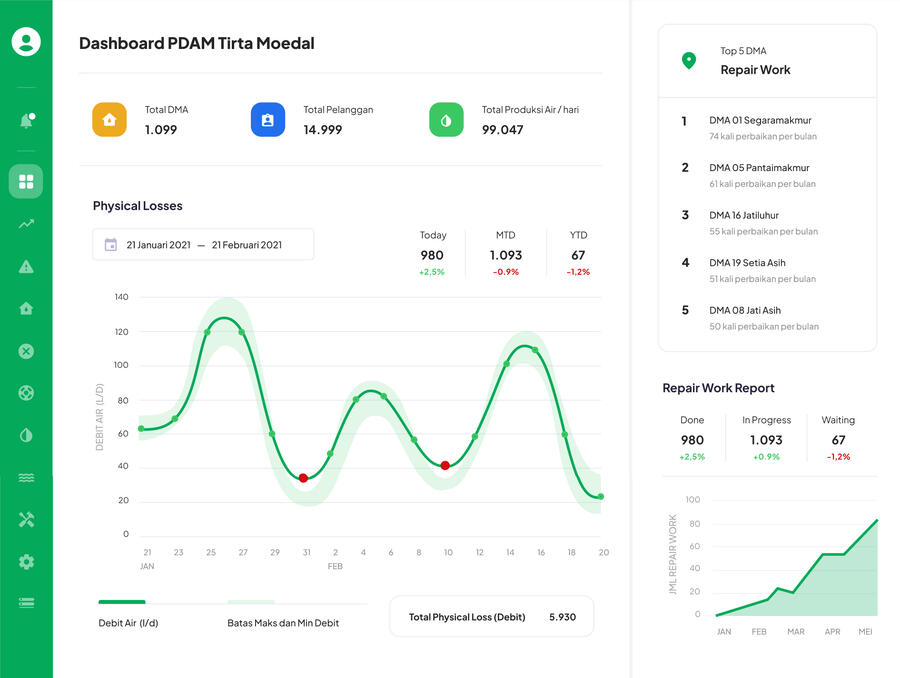900x678 pixels.
Task: Click the circled X icon in sidebar
Action: pos(26,351)
